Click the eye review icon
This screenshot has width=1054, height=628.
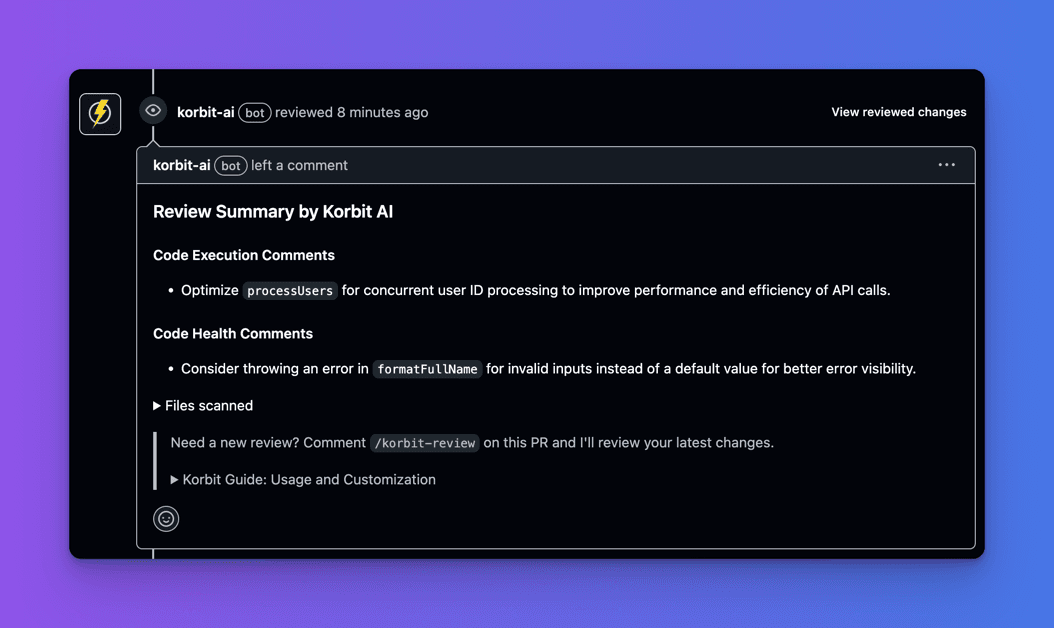(153, 110)
